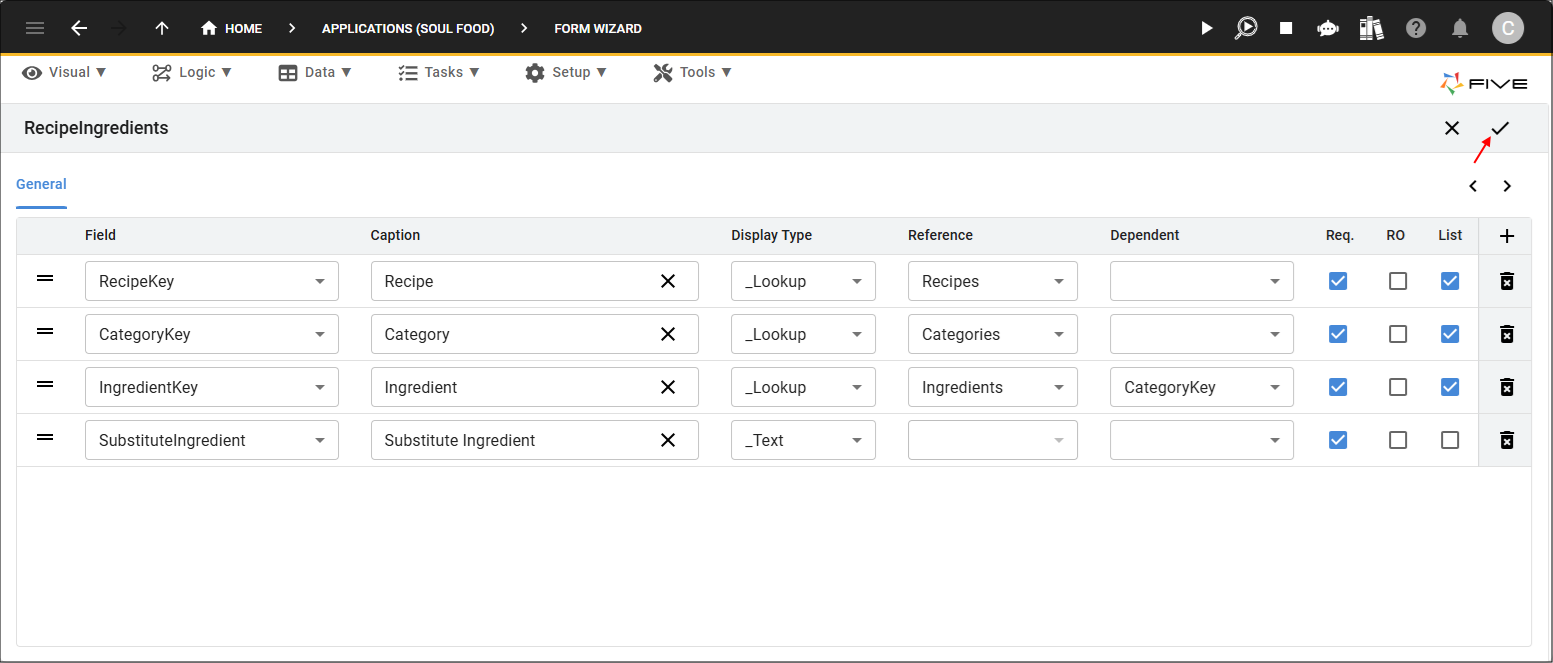Enable List for SubstituteIngredient
This screenshot has width=1553, height=663.
coord(1450,440)
